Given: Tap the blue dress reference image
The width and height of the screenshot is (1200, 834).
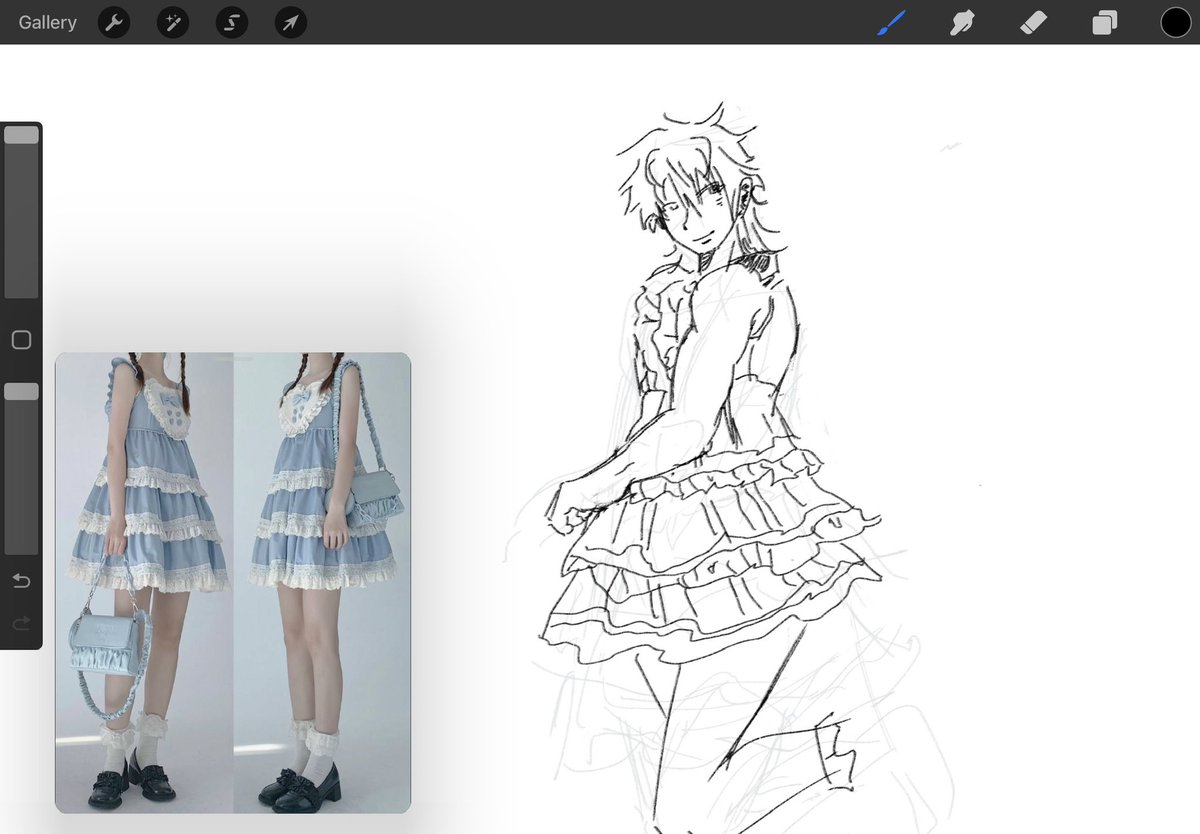Looking at the screenshot, I should (233, 582).
